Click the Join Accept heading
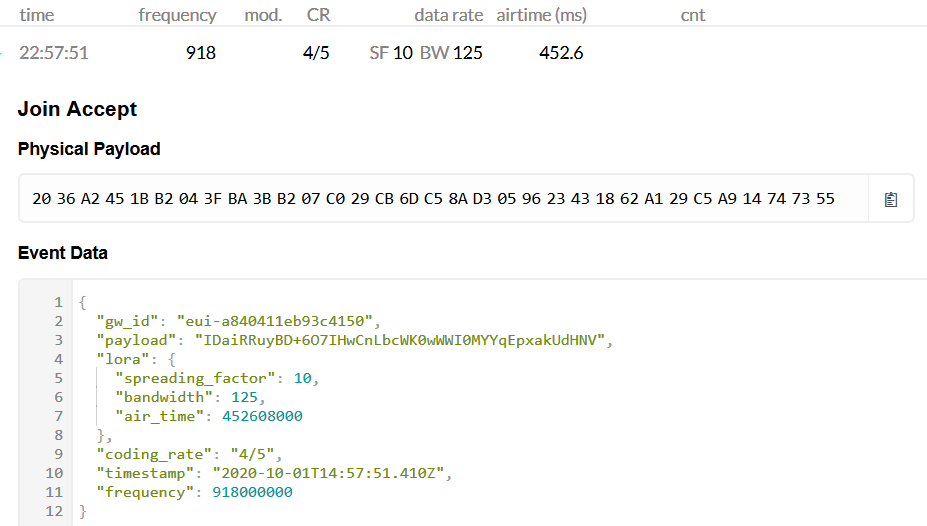Viewport: 927px width, 526px height. pos(77,109)
